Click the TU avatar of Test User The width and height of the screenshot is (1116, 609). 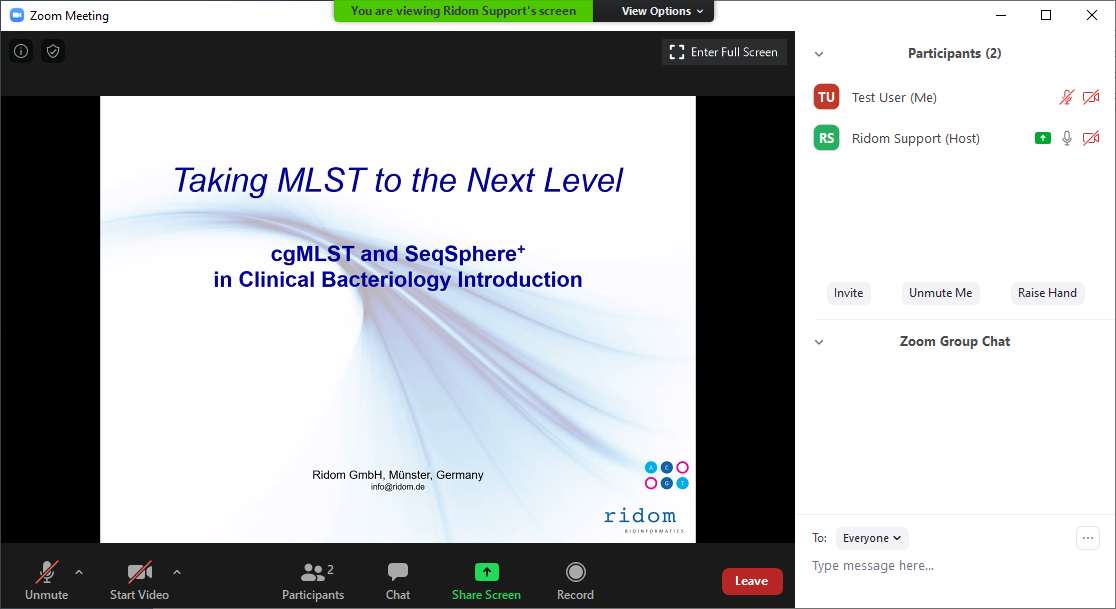[x=826, y=97]
